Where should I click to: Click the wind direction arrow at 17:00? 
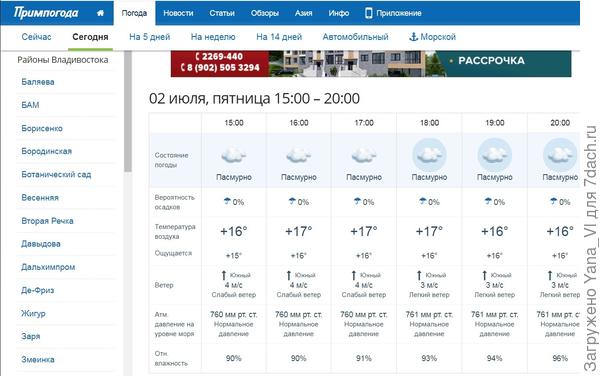[354, 275]
